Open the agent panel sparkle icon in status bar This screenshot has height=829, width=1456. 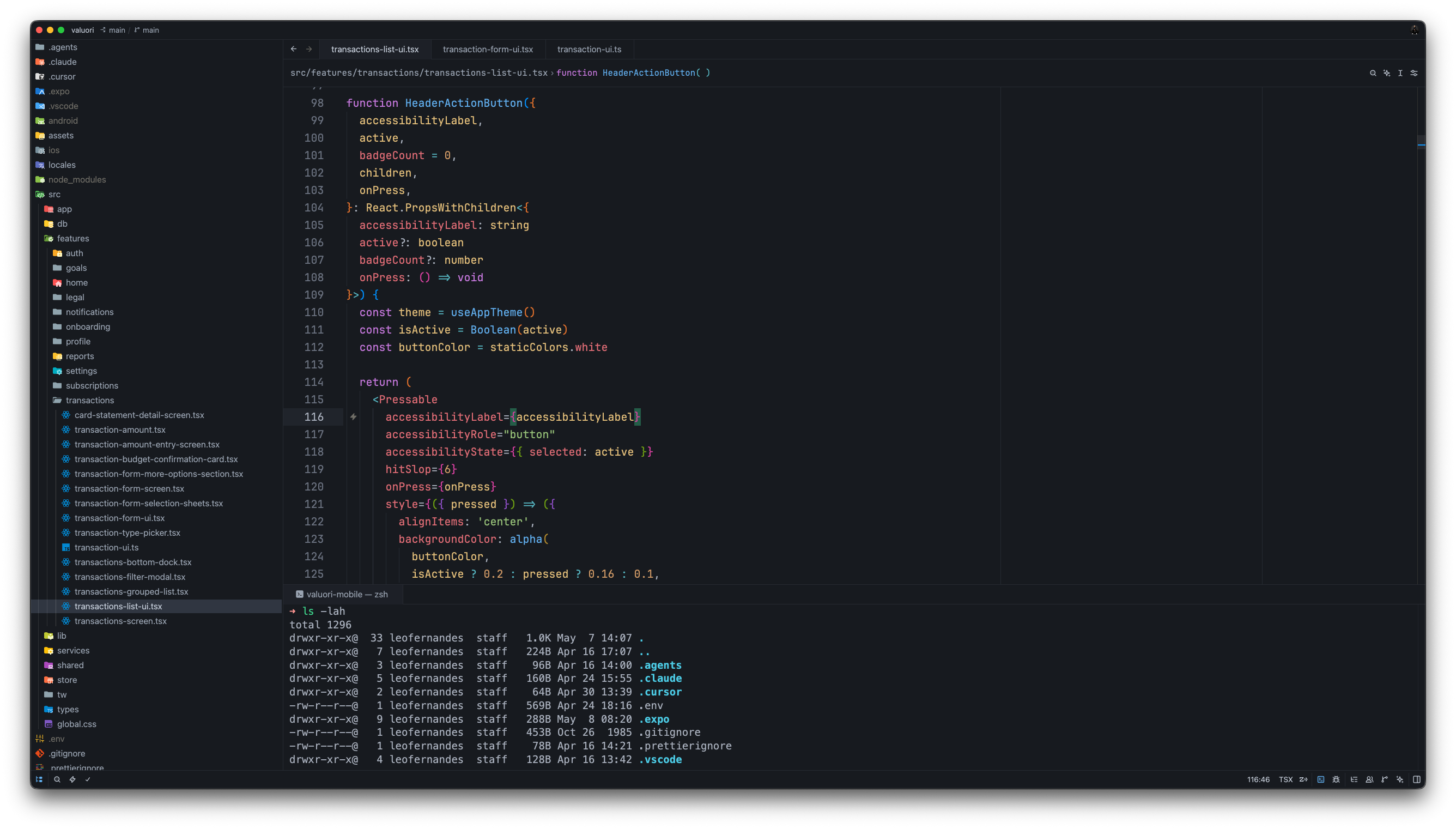pyautogui.click(x=1400, y=779)
